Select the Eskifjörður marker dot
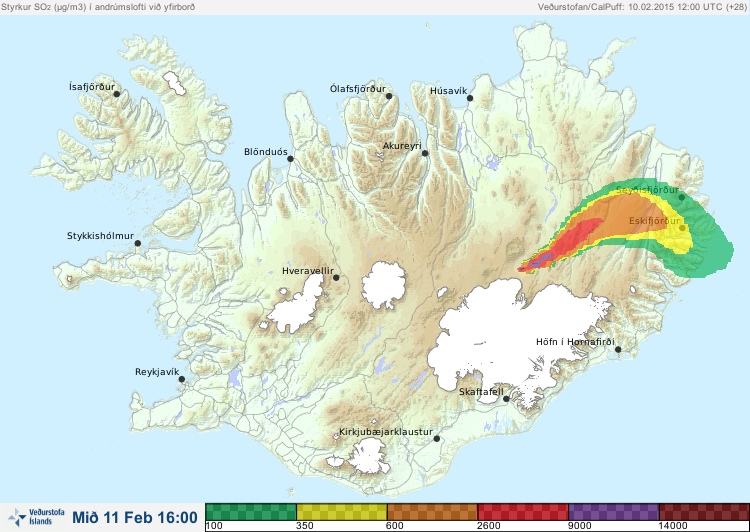Viewport: 750px width, 532px height. [682, 228]
